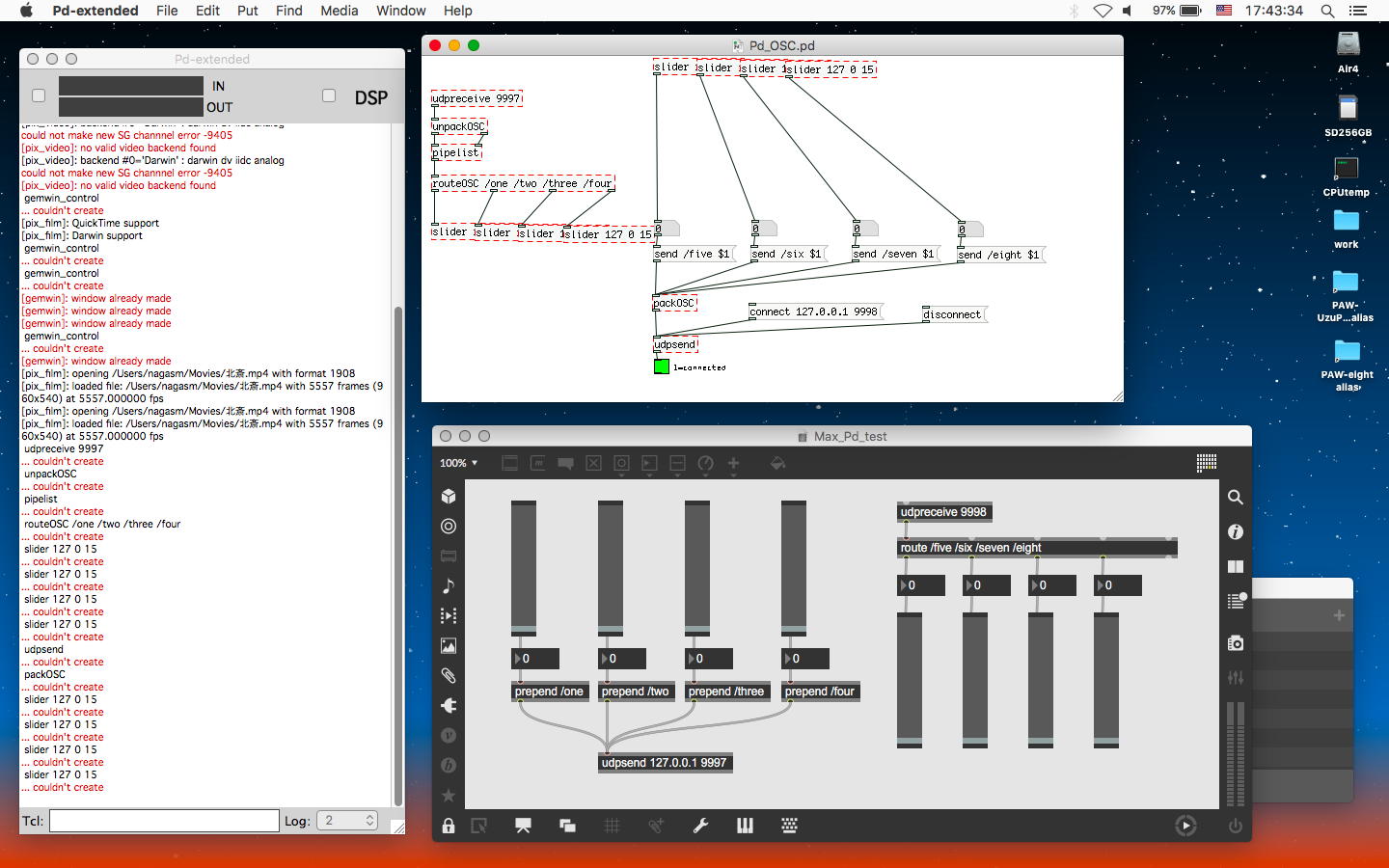Open the Max reference book icon
This screenshot has height=868, width=1389.
pos(1235,566)
